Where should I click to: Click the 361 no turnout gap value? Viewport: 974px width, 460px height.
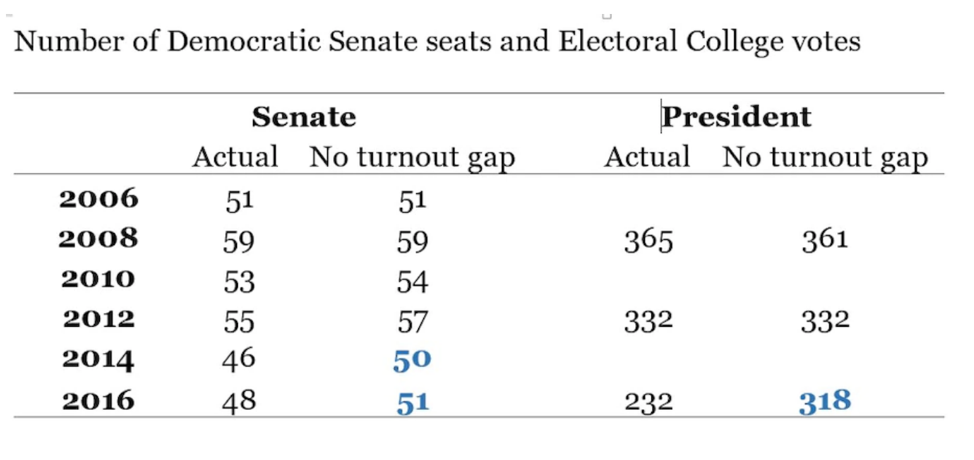[825, 241]
